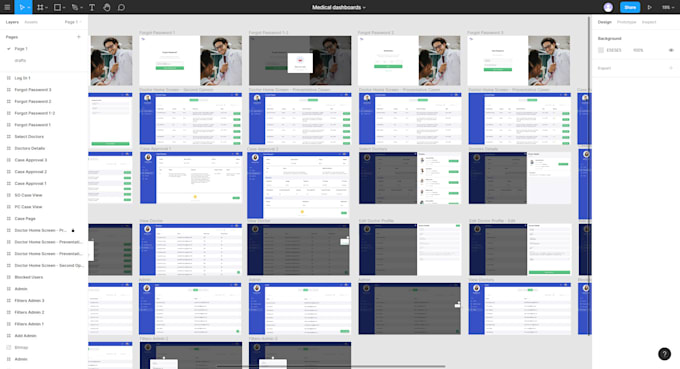Image resolution: width=680 pixels, height=369 pixels.
Task: Select the Comment tool
Action: 121,7
